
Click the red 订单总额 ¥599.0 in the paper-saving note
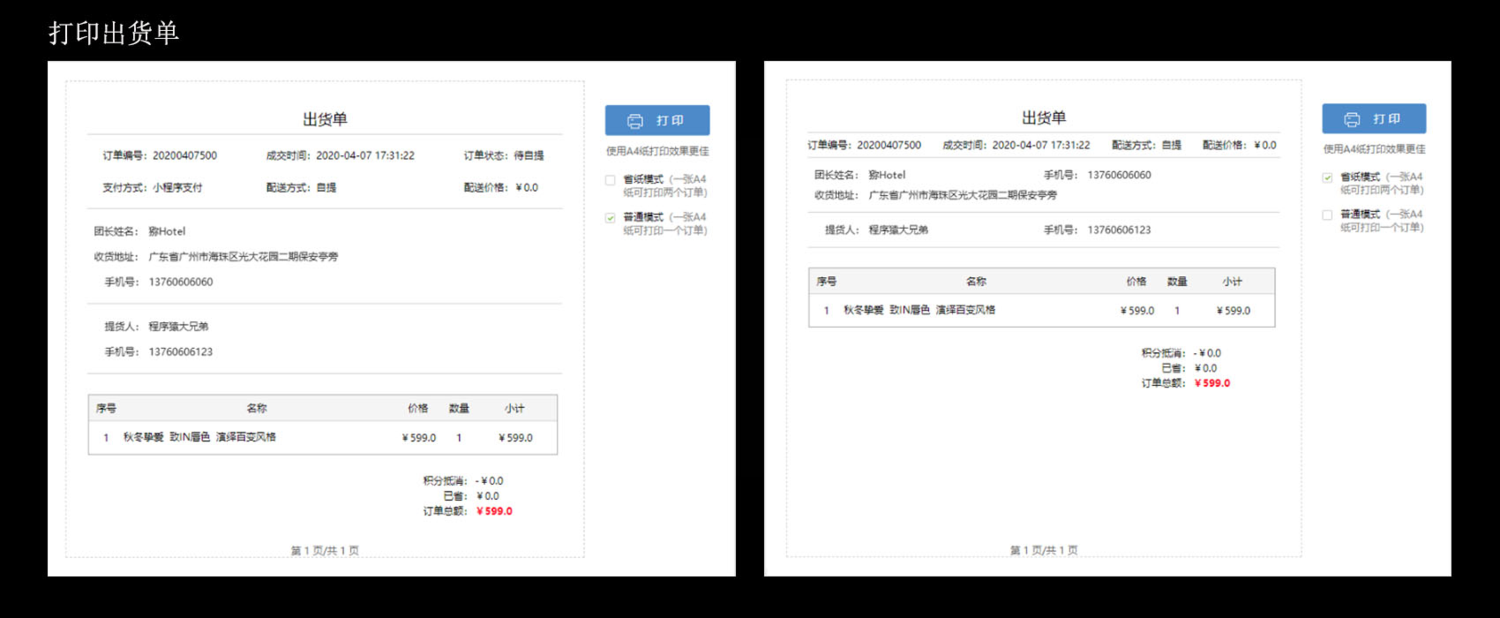1212,383
